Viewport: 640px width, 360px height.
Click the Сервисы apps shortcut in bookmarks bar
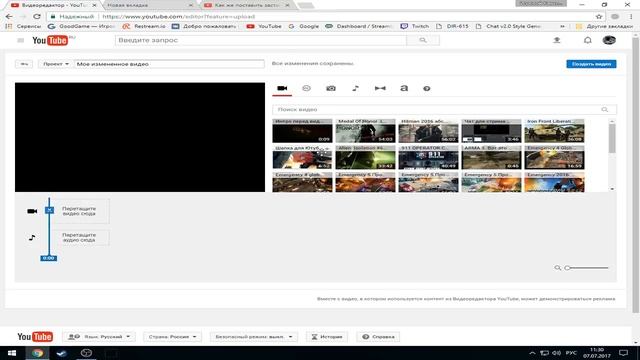coord(23,26)
